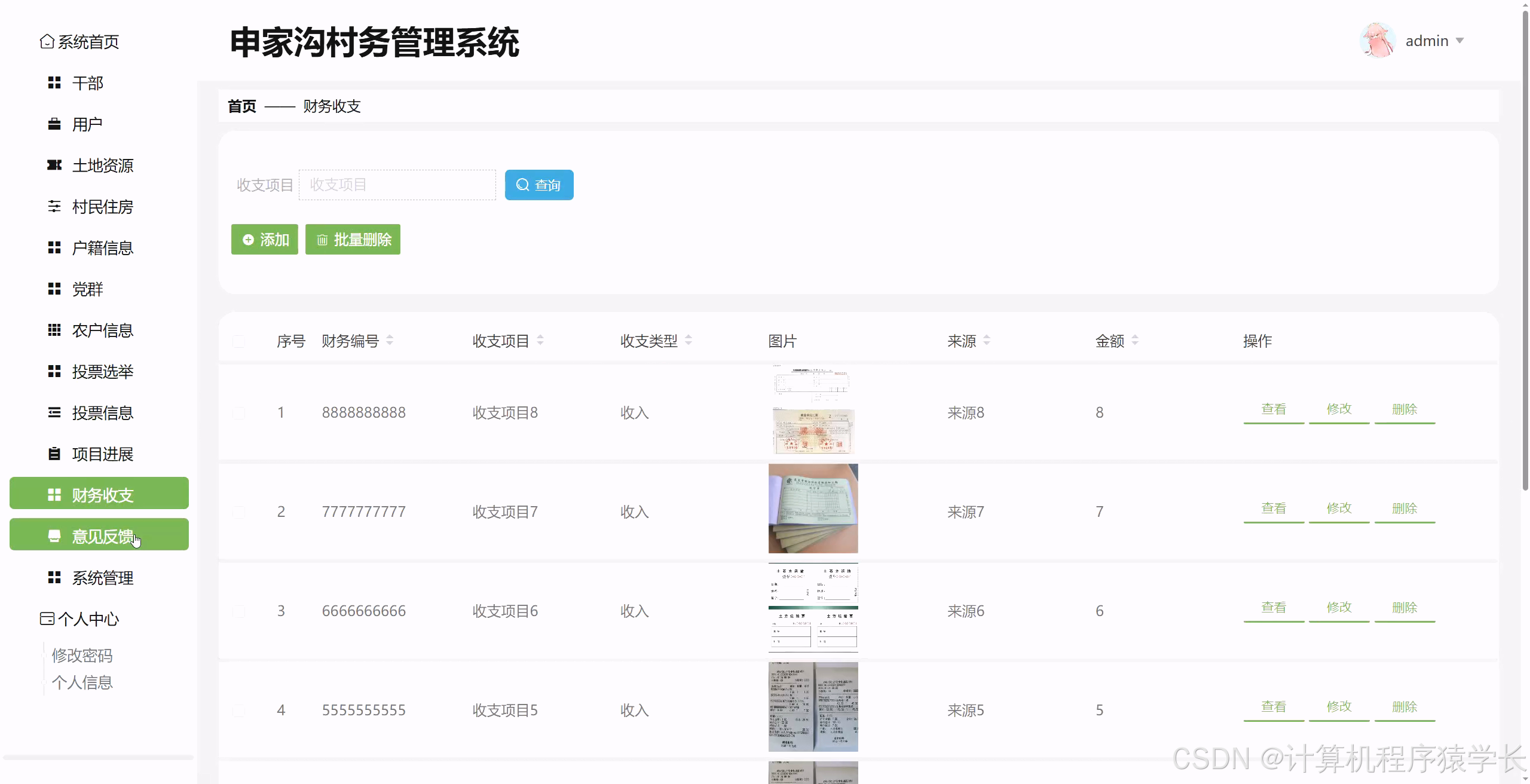Screen dimensions: 1530x784
Task: Check the row for 财务编号 8888888888
Action: pyautogui.click(x=239, y=412)
